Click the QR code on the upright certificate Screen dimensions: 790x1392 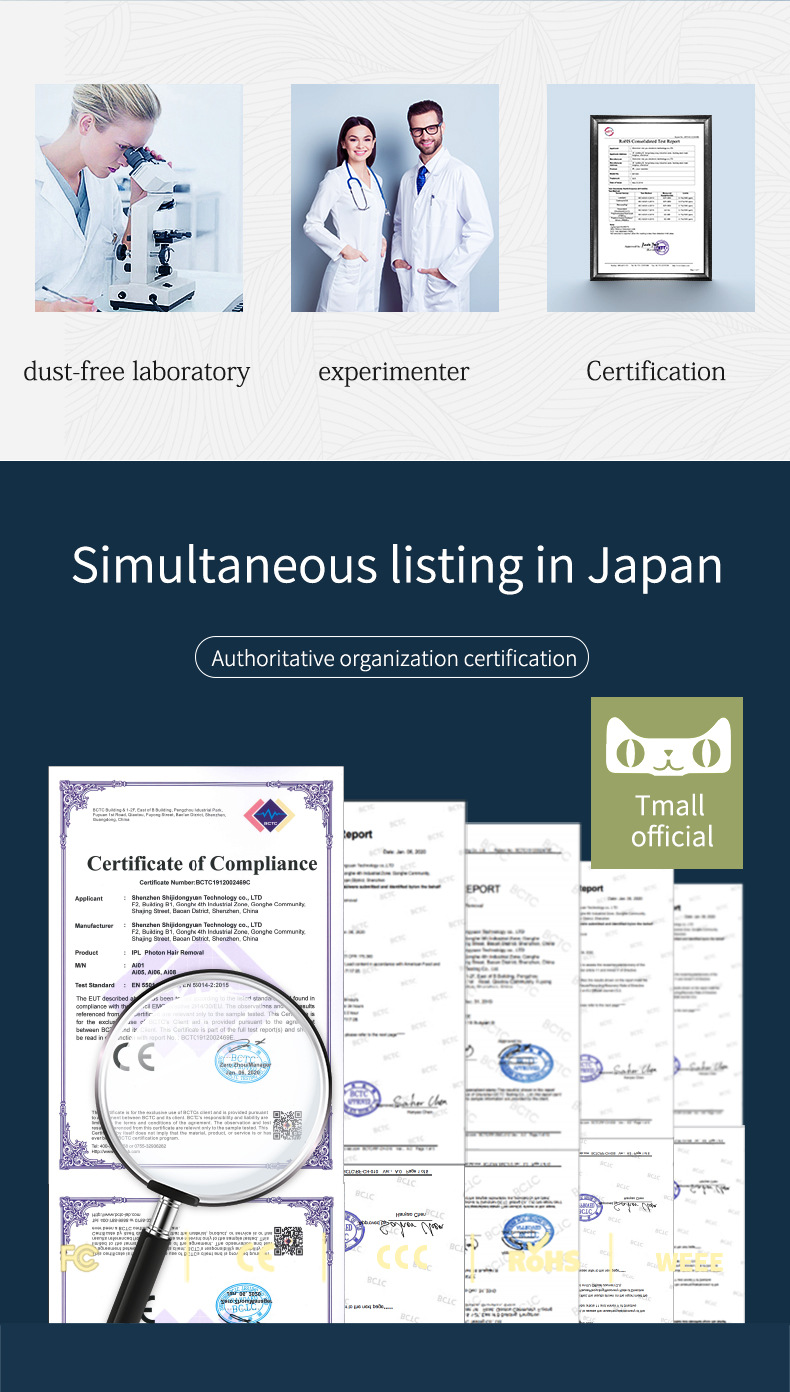point(287,1127)
